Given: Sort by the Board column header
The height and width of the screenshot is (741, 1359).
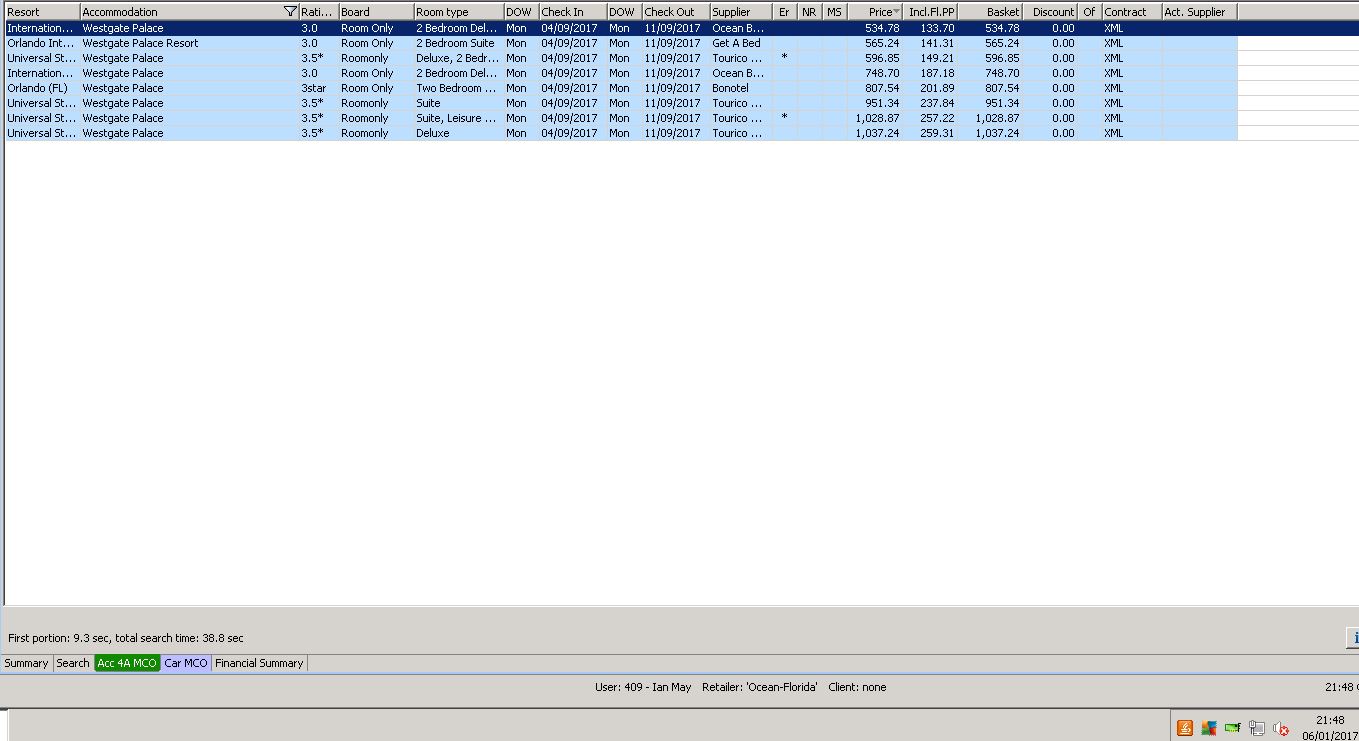Looking at the screenshot, I should click(376, 12).
